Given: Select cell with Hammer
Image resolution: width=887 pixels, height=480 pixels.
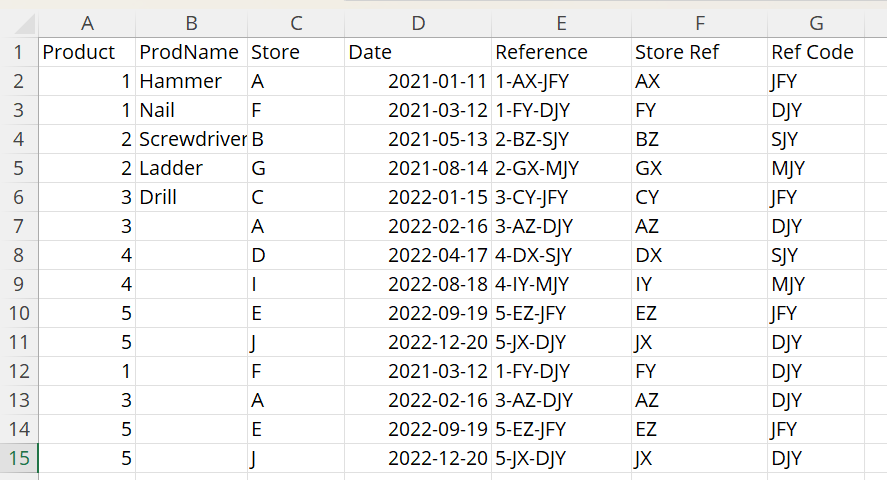Looking at the screenshot, I should click(191, 81).
